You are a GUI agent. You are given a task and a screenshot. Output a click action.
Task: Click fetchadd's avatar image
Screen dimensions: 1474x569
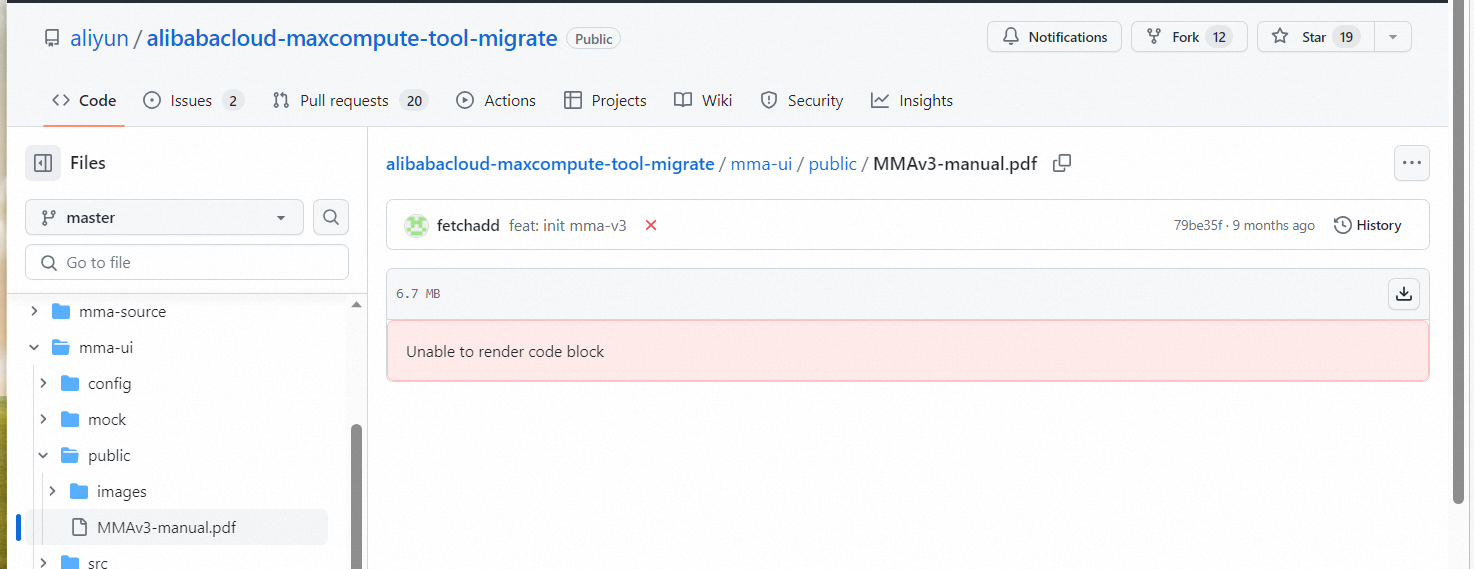click(416, 225)
